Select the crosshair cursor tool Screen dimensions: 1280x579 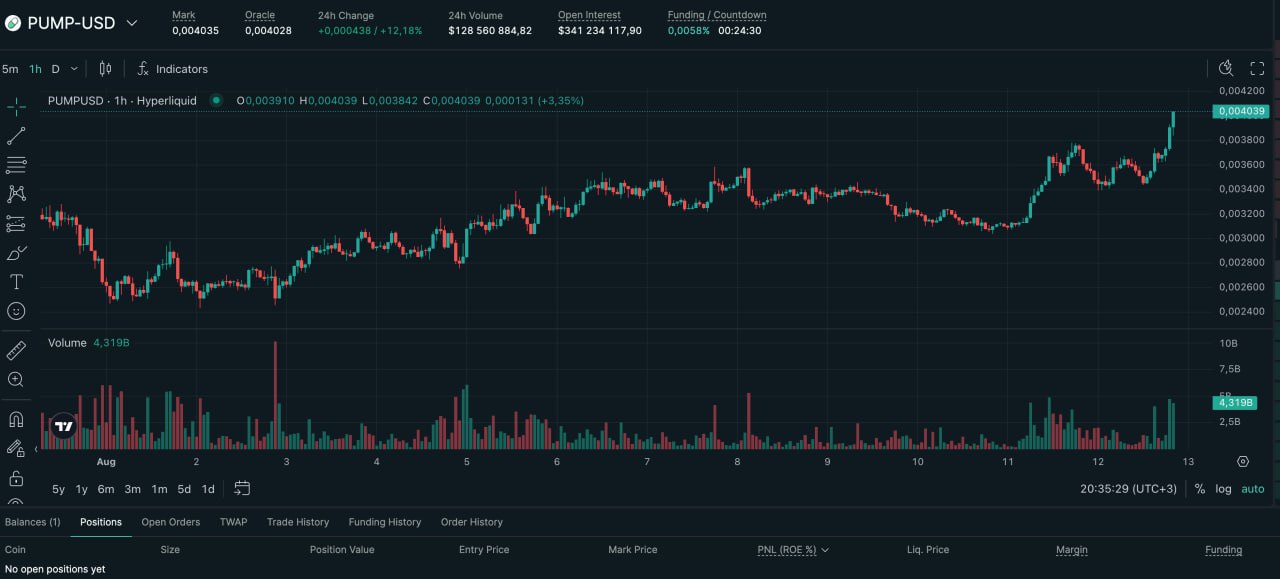16,107
